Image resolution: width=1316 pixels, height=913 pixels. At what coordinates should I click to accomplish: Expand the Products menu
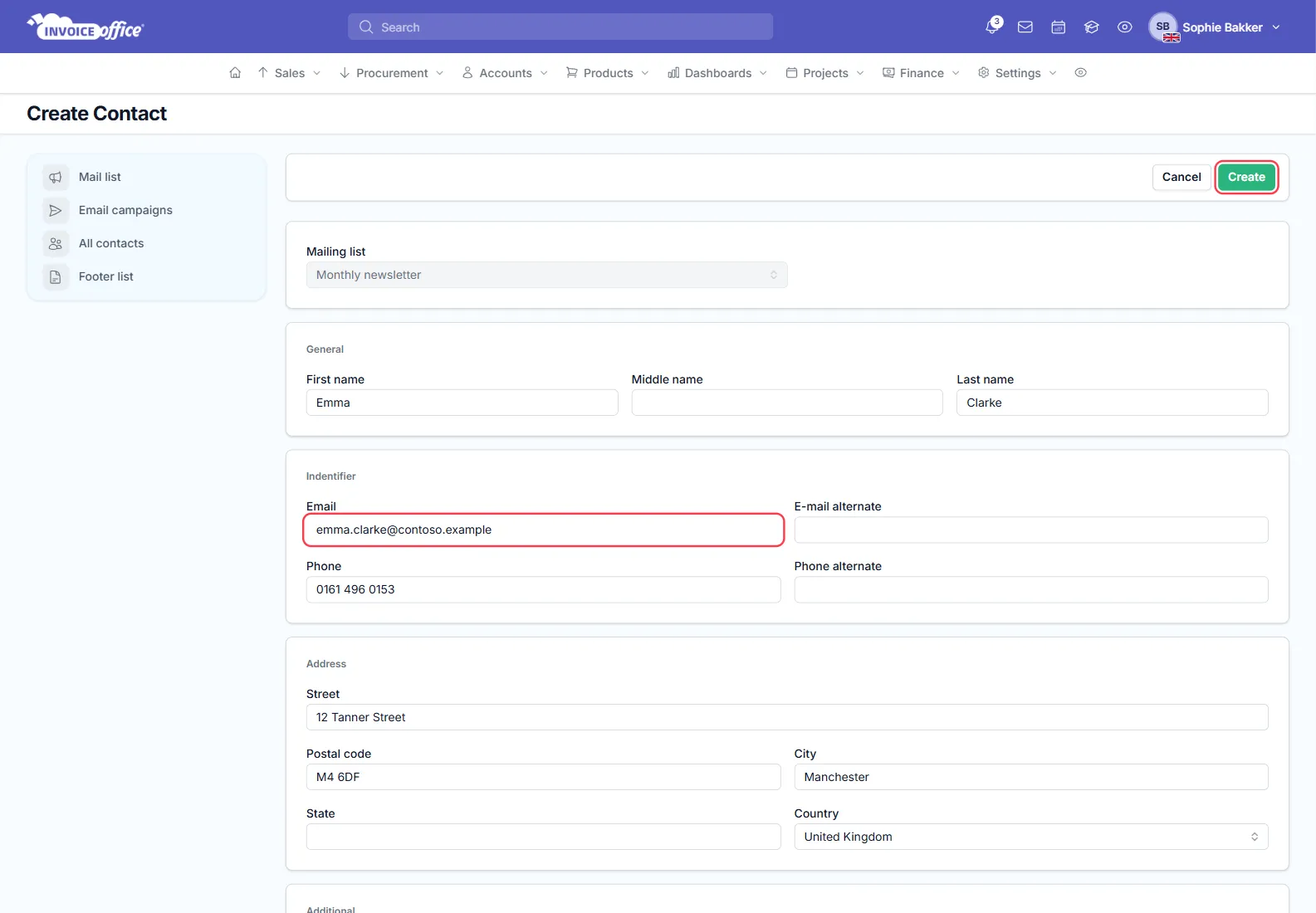pyautogui.click(x=607, y=73)
